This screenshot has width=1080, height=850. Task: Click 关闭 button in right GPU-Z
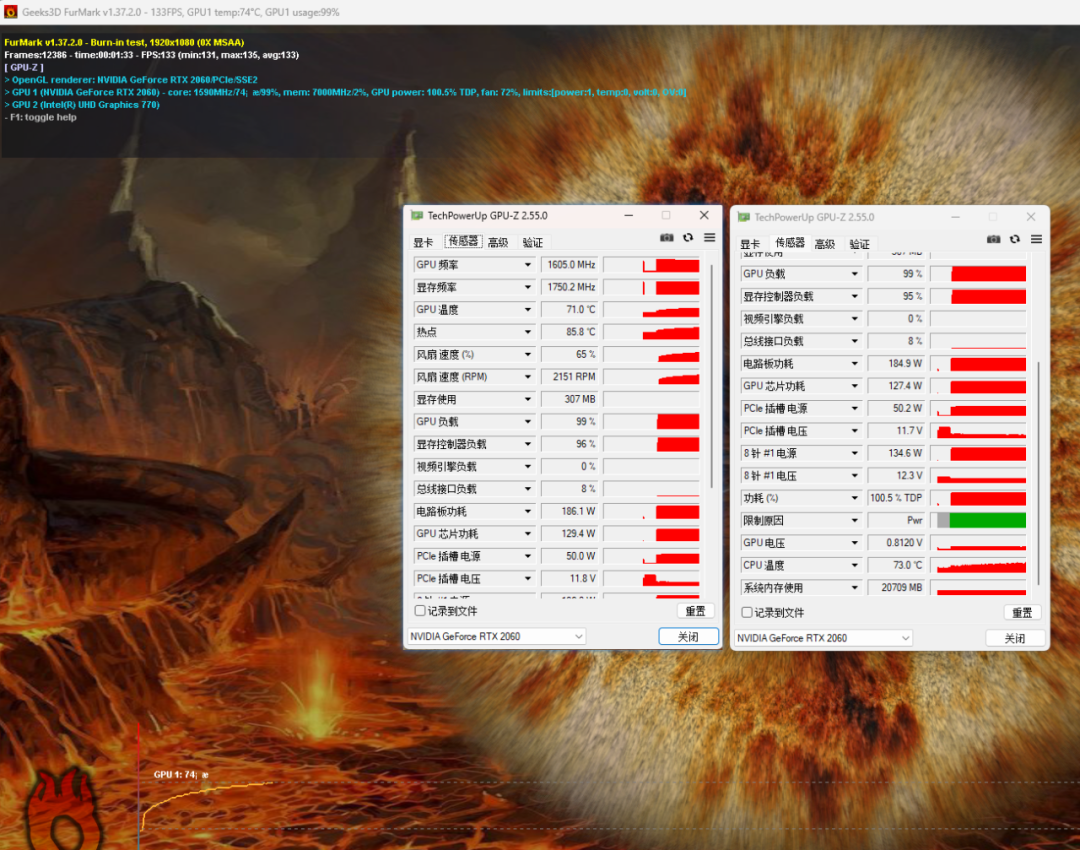(1015, 638)
